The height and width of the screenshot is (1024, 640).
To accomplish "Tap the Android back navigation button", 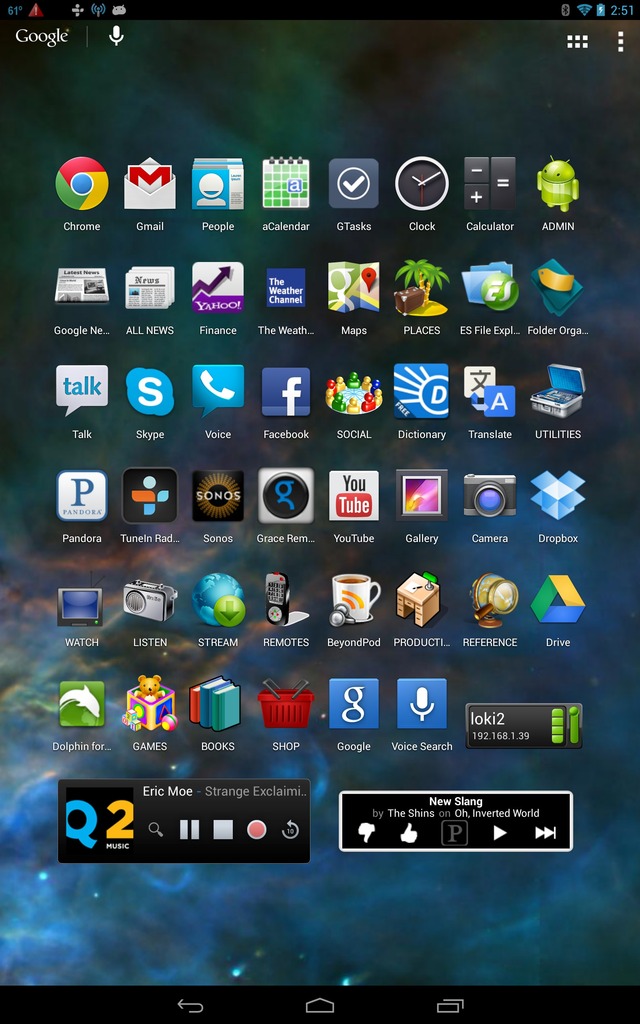I will [x=190, y=1006].
